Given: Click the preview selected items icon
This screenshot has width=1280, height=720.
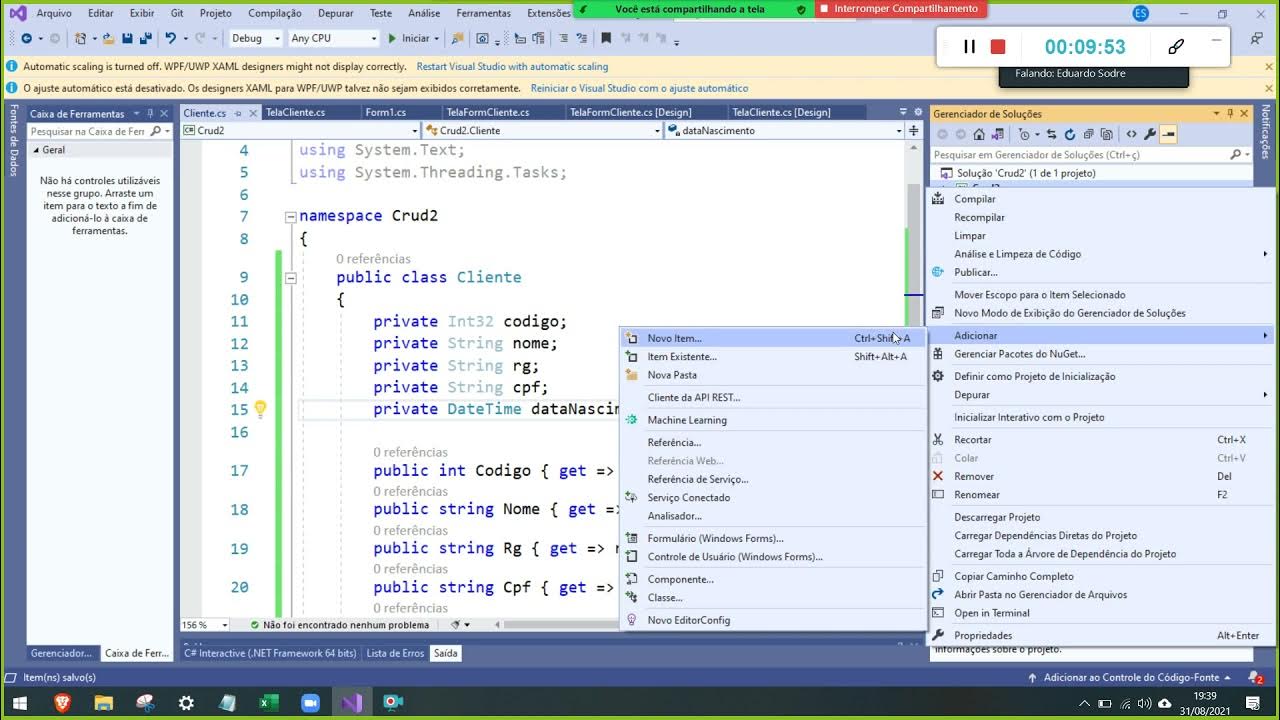Looking at the screenshot, I should [1168, 134].
